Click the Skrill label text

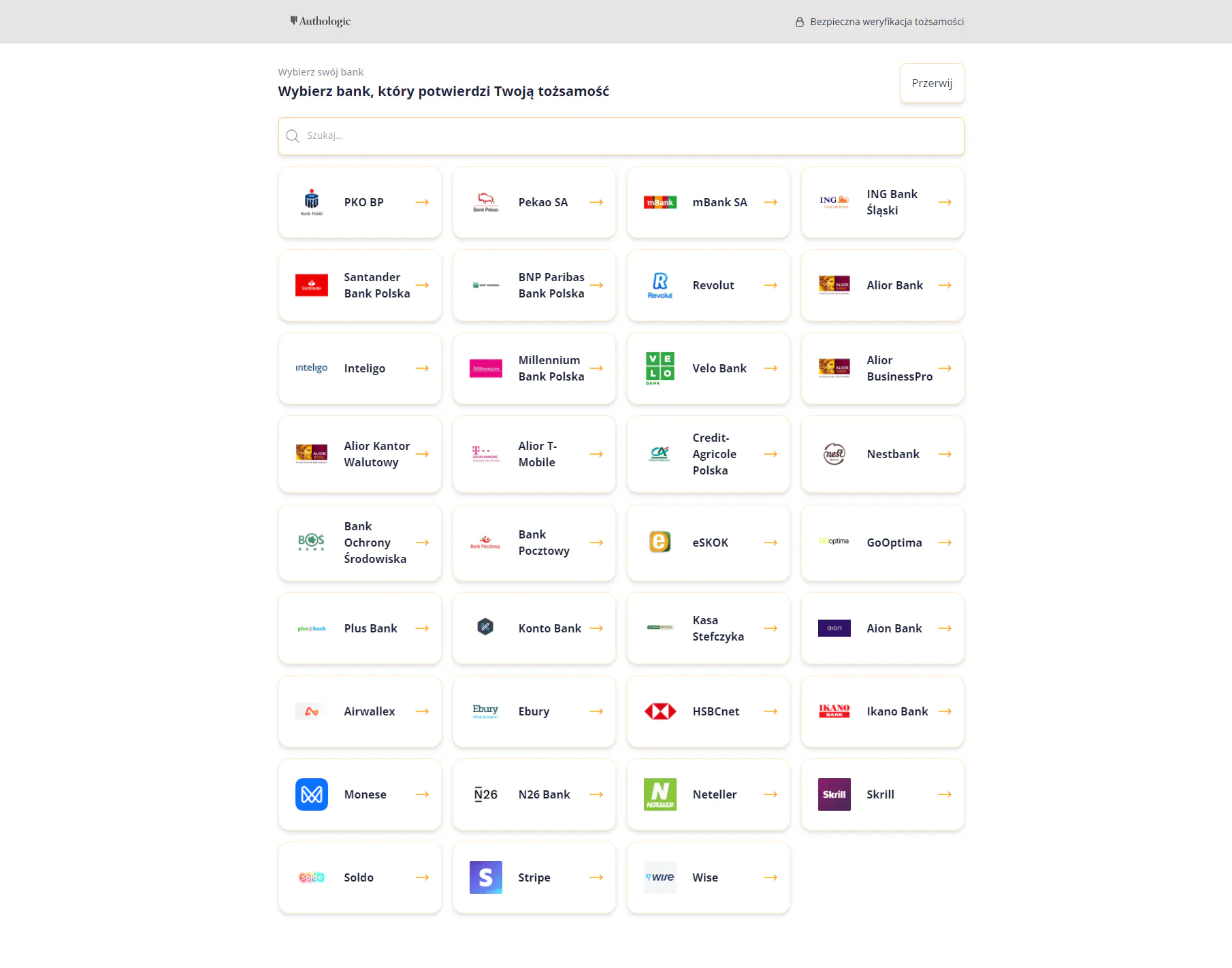point(881,794)
